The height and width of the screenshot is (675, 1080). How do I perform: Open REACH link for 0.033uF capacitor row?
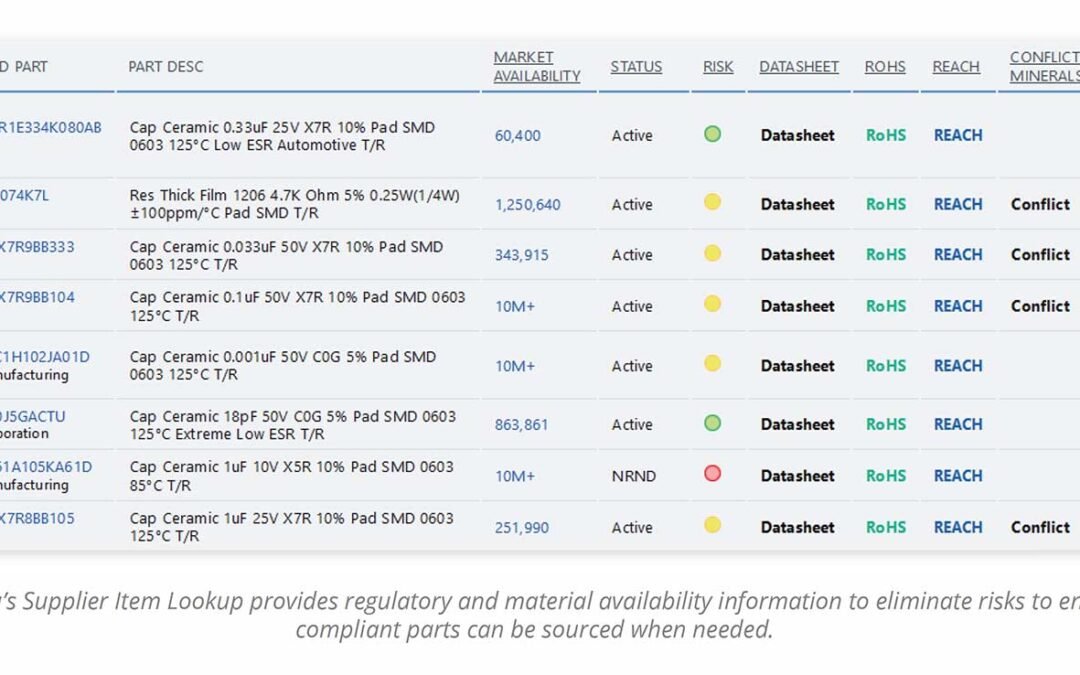coord(958,254)
